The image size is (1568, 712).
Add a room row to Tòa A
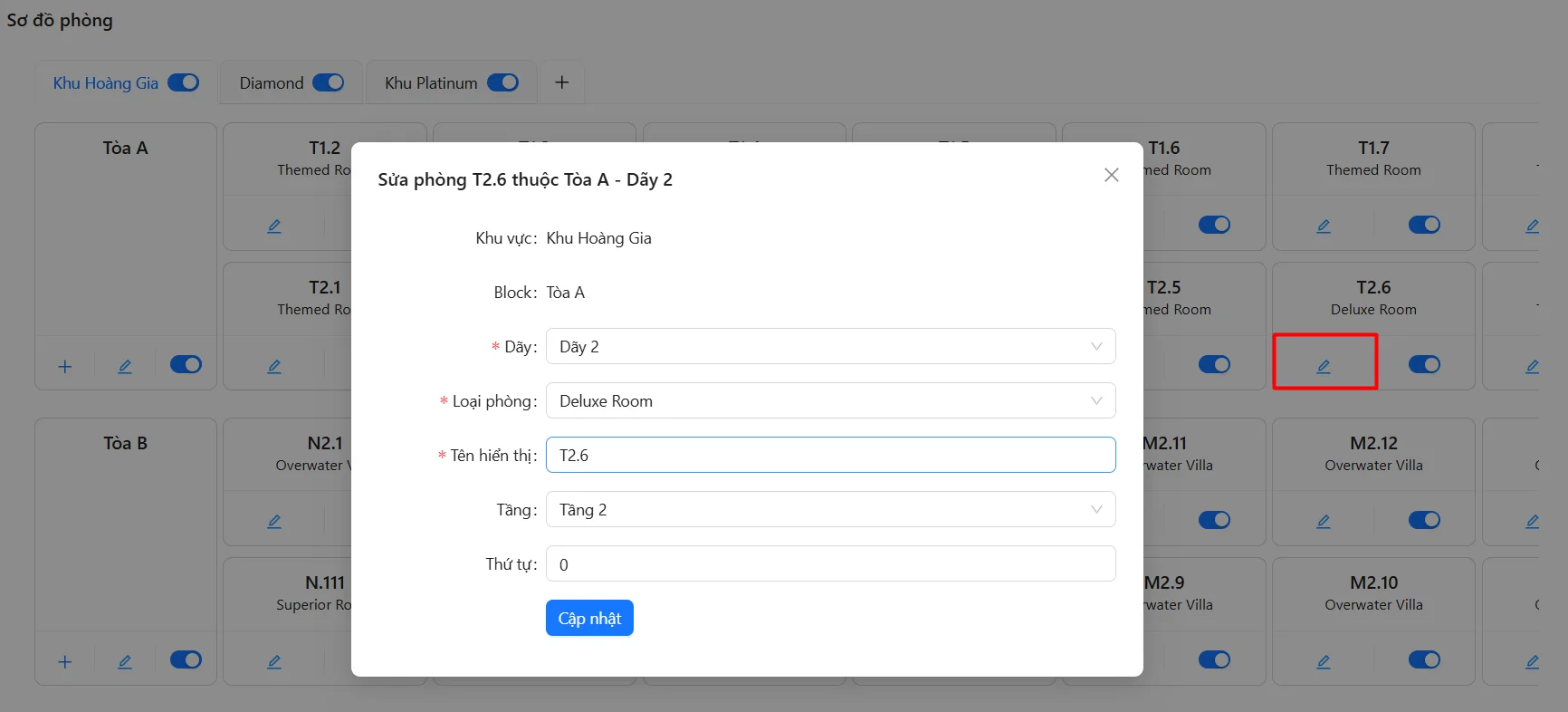(x=65, y=366)
